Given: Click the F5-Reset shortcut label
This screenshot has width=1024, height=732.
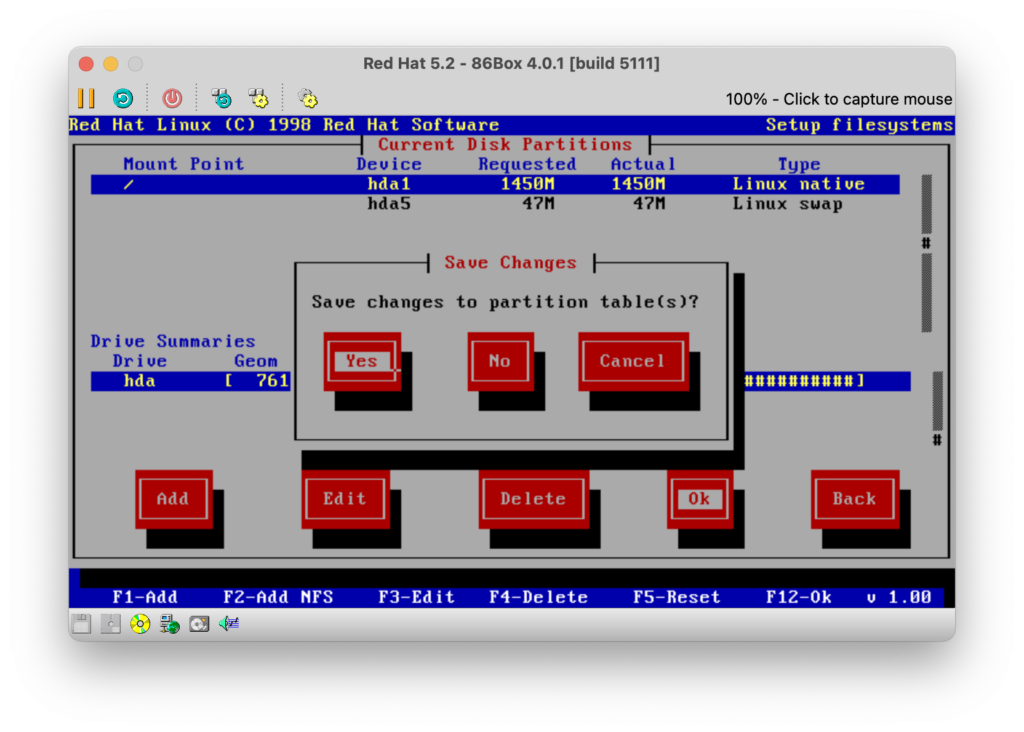Looking at the screenshot, I should click(677, 597).
